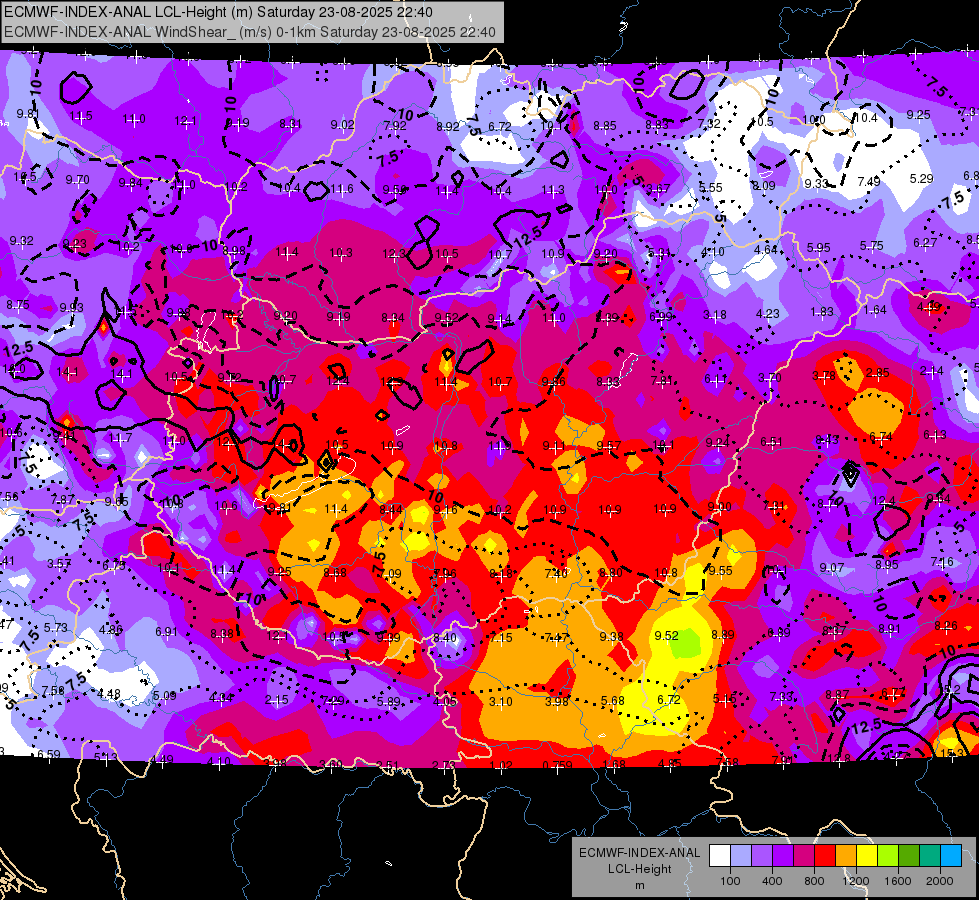The image size is (979, 900).
Task: Click the map value 3.18
Action: (x=715, y=315)
